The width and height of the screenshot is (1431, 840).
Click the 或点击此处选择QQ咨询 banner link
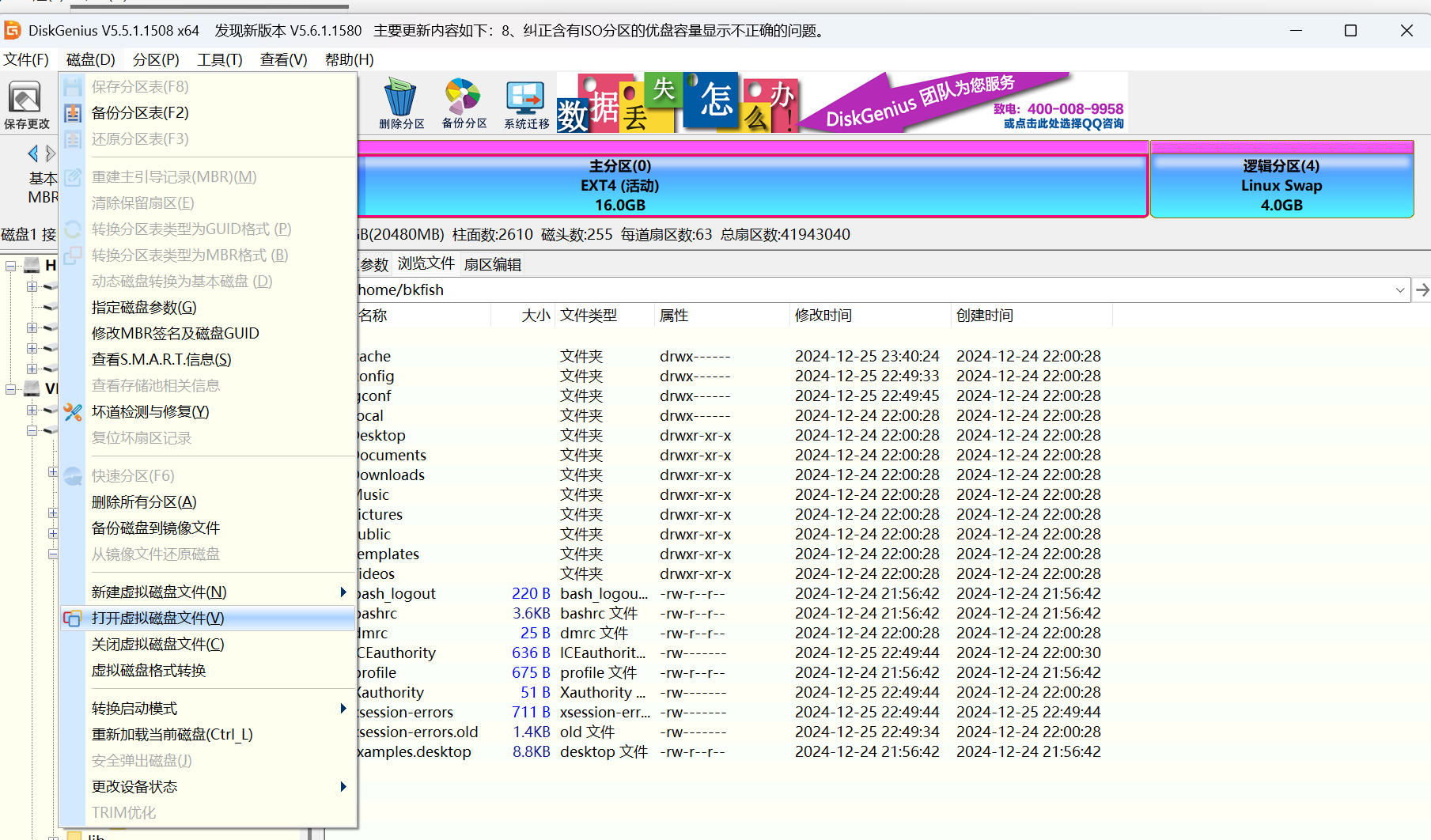pyautogui.click(x=1063, y=123)
